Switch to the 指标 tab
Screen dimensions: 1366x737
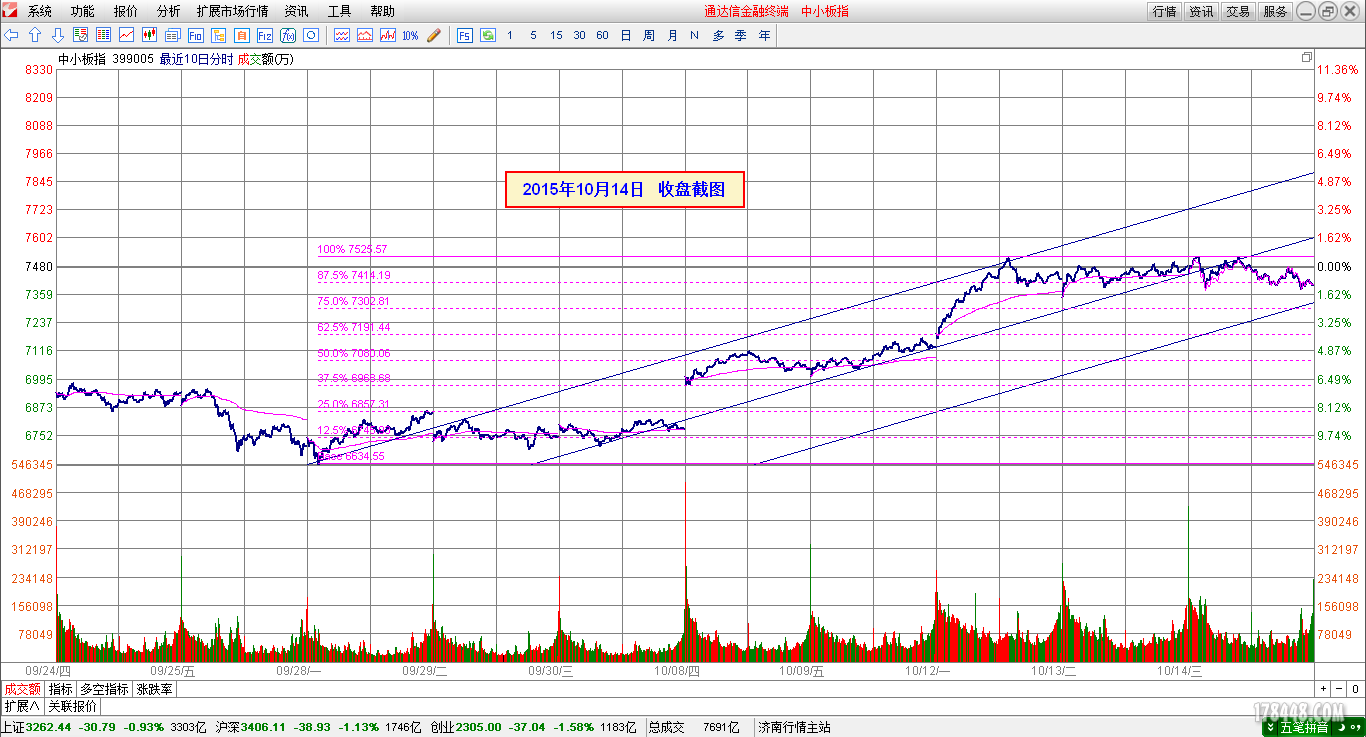[x=60, y=689]
